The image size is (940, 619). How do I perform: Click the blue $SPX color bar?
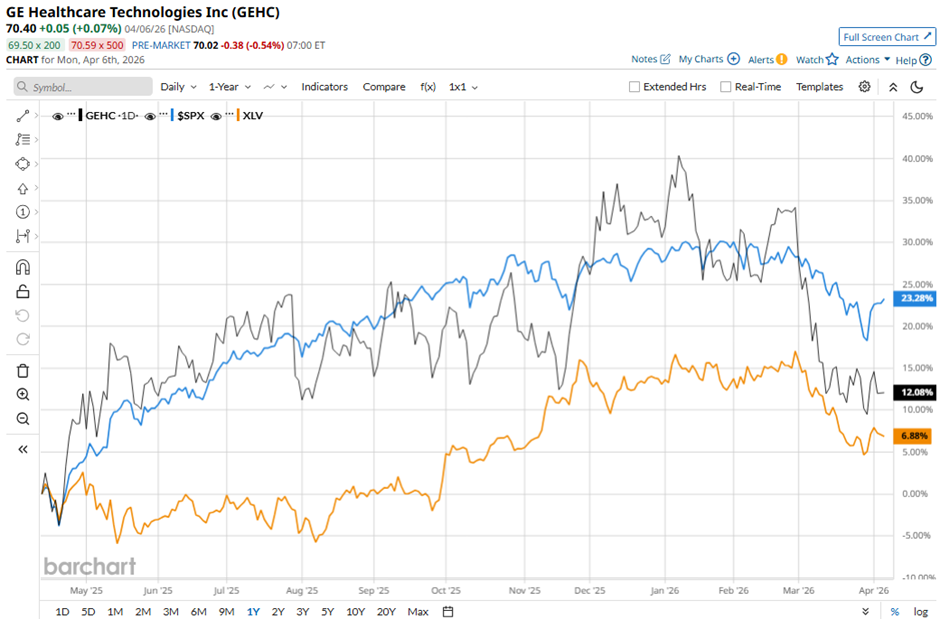tap(172, 116)
